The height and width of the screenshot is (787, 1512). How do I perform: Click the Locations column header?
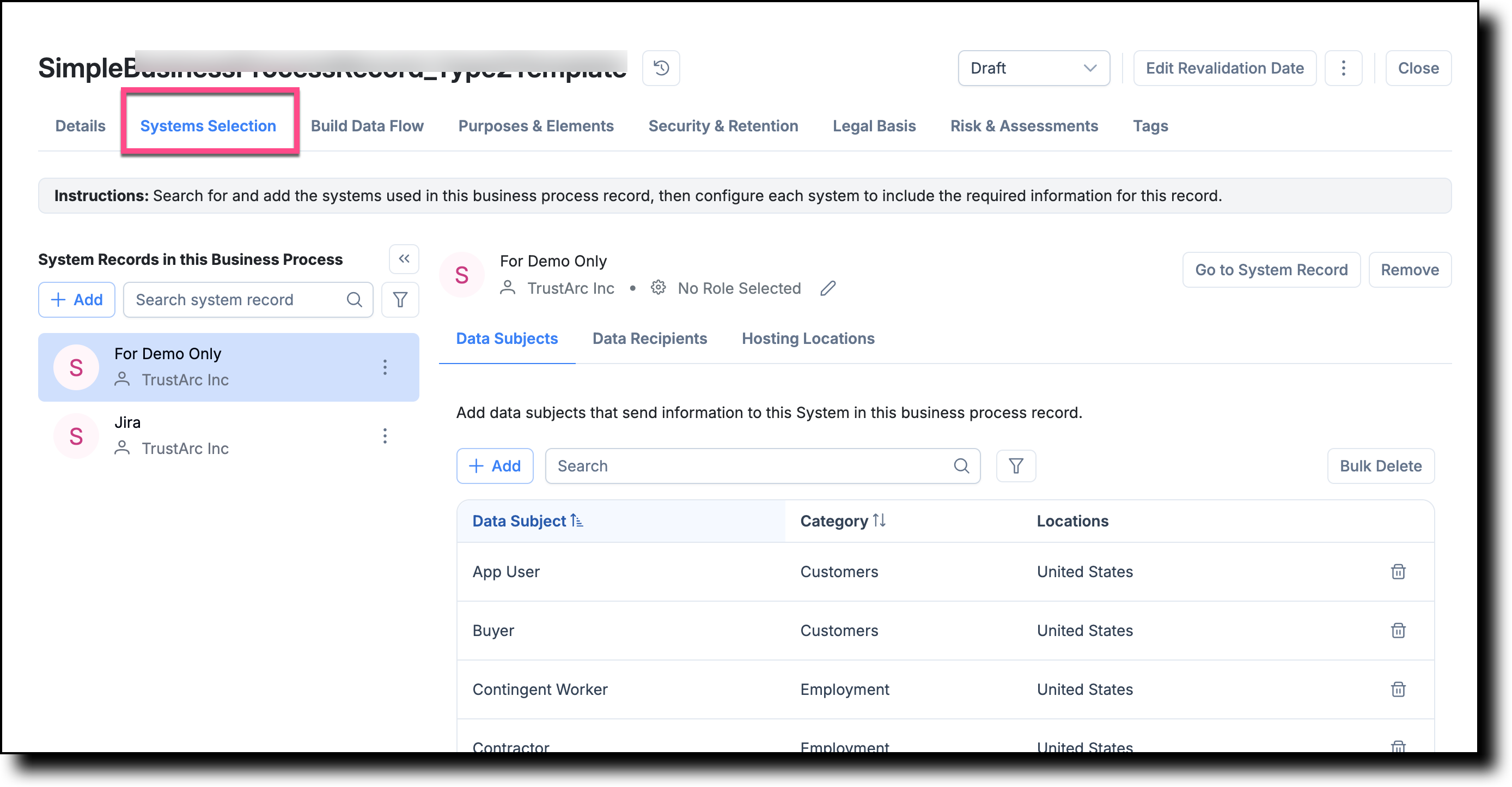point(1072,521)
